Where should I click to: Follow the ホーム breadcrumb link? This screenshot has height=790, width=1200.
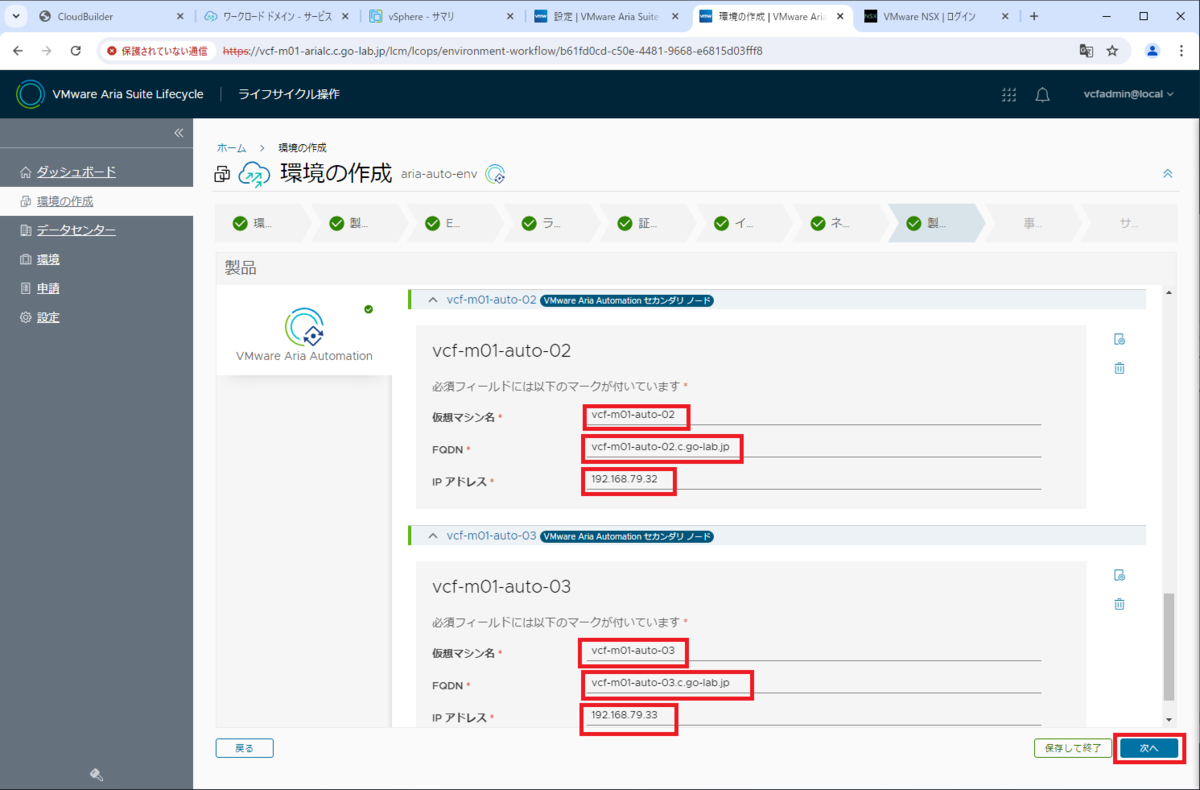tap(231, 147)
